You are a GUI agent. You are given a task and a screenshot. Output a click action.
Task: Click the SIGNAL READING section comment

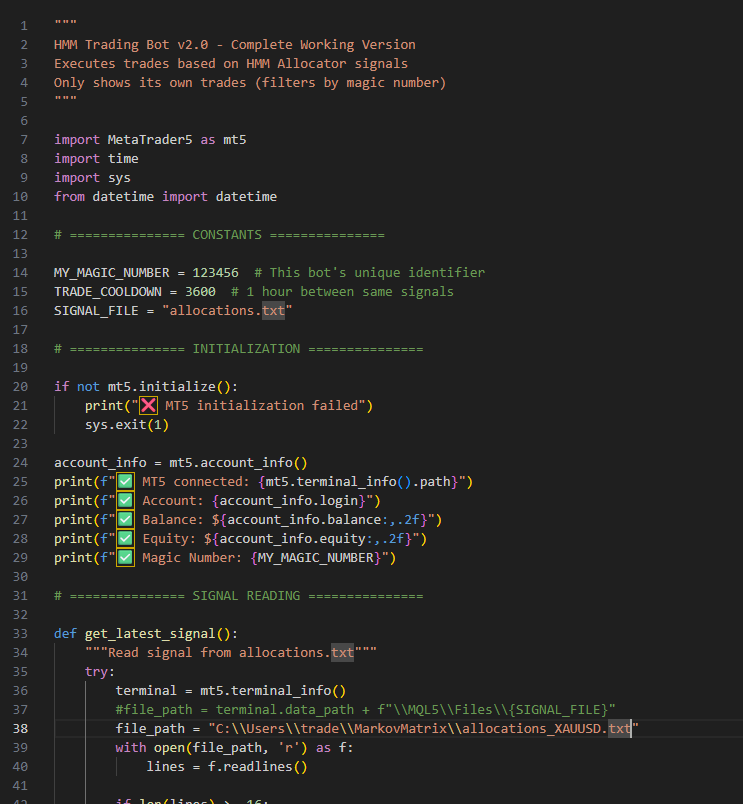coord(238,596)
